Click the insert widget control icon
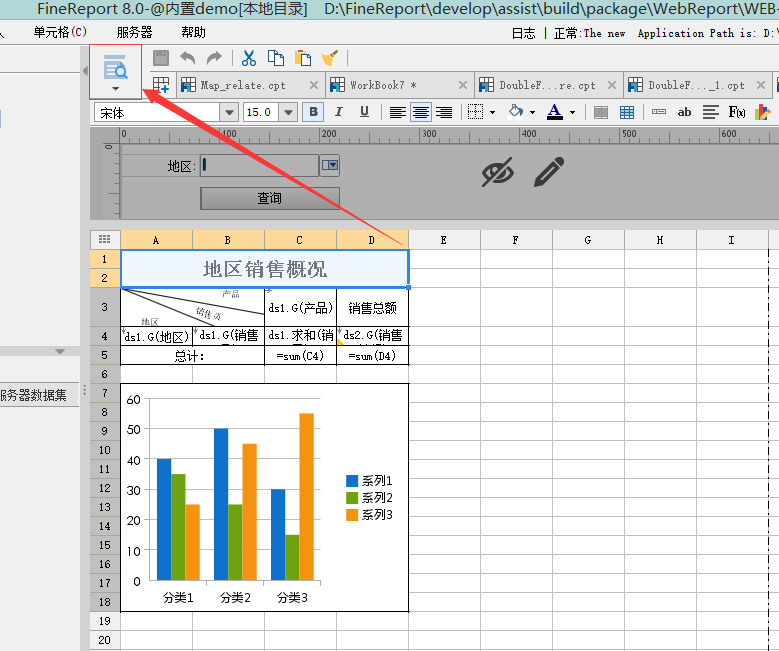The width and height of the screenshot is (779, 651). [659, 112]
